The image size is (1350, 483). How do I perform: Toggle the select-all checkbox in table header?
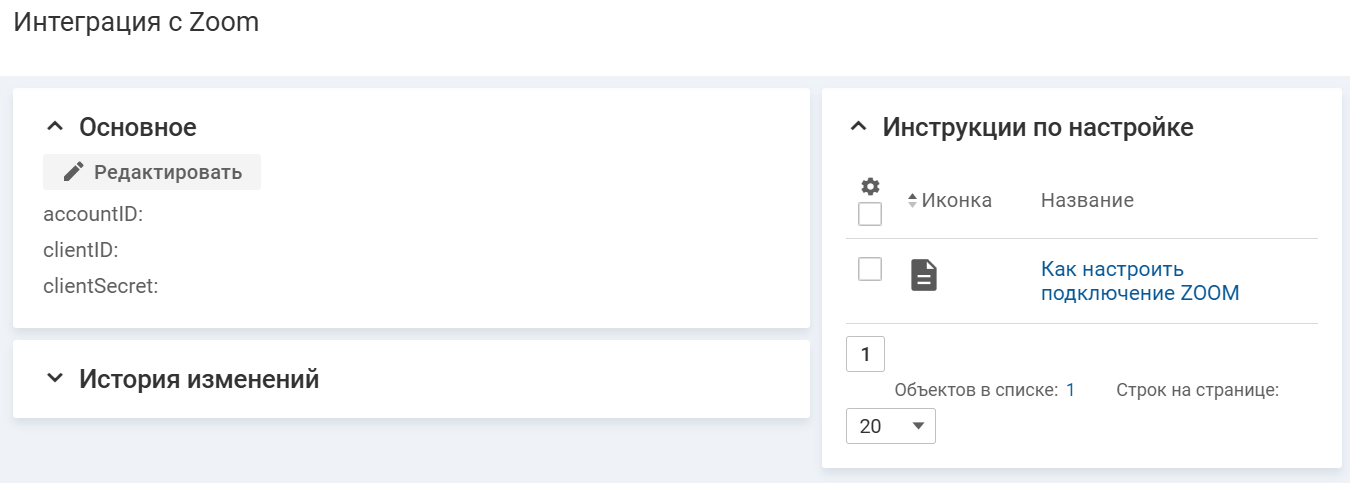point(870,214)
